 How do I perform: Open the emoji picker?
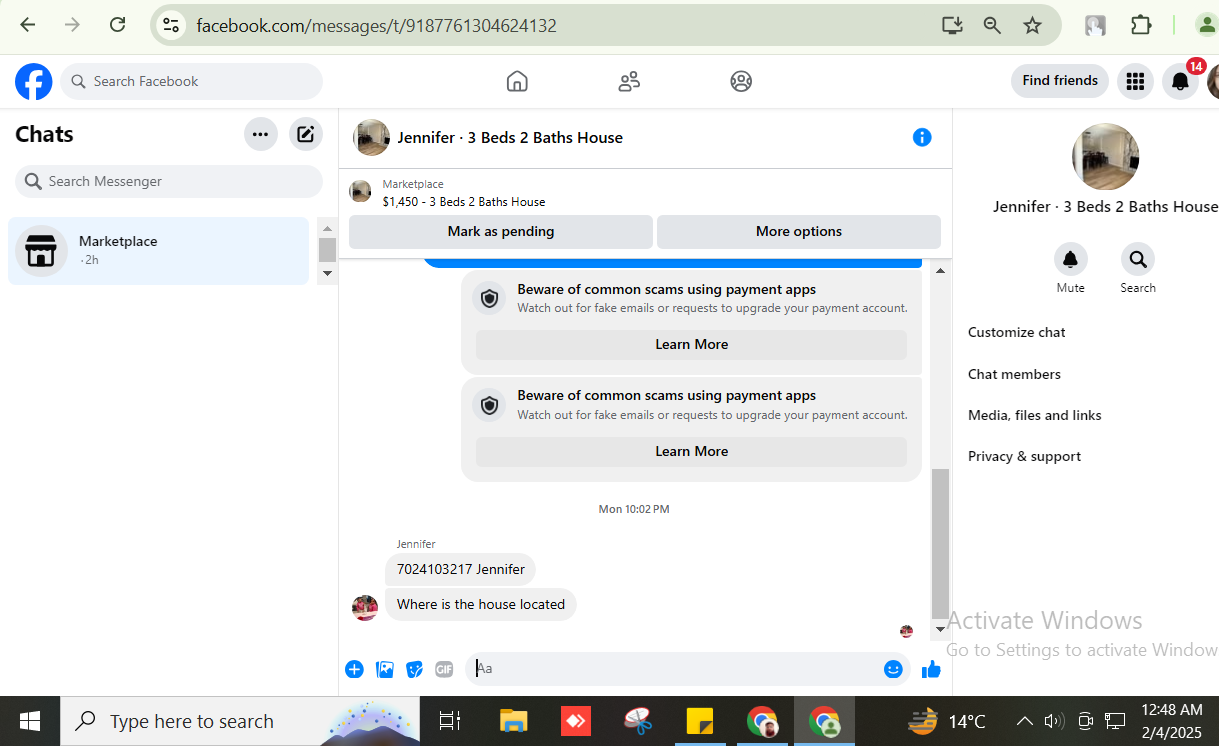point(893,669)
